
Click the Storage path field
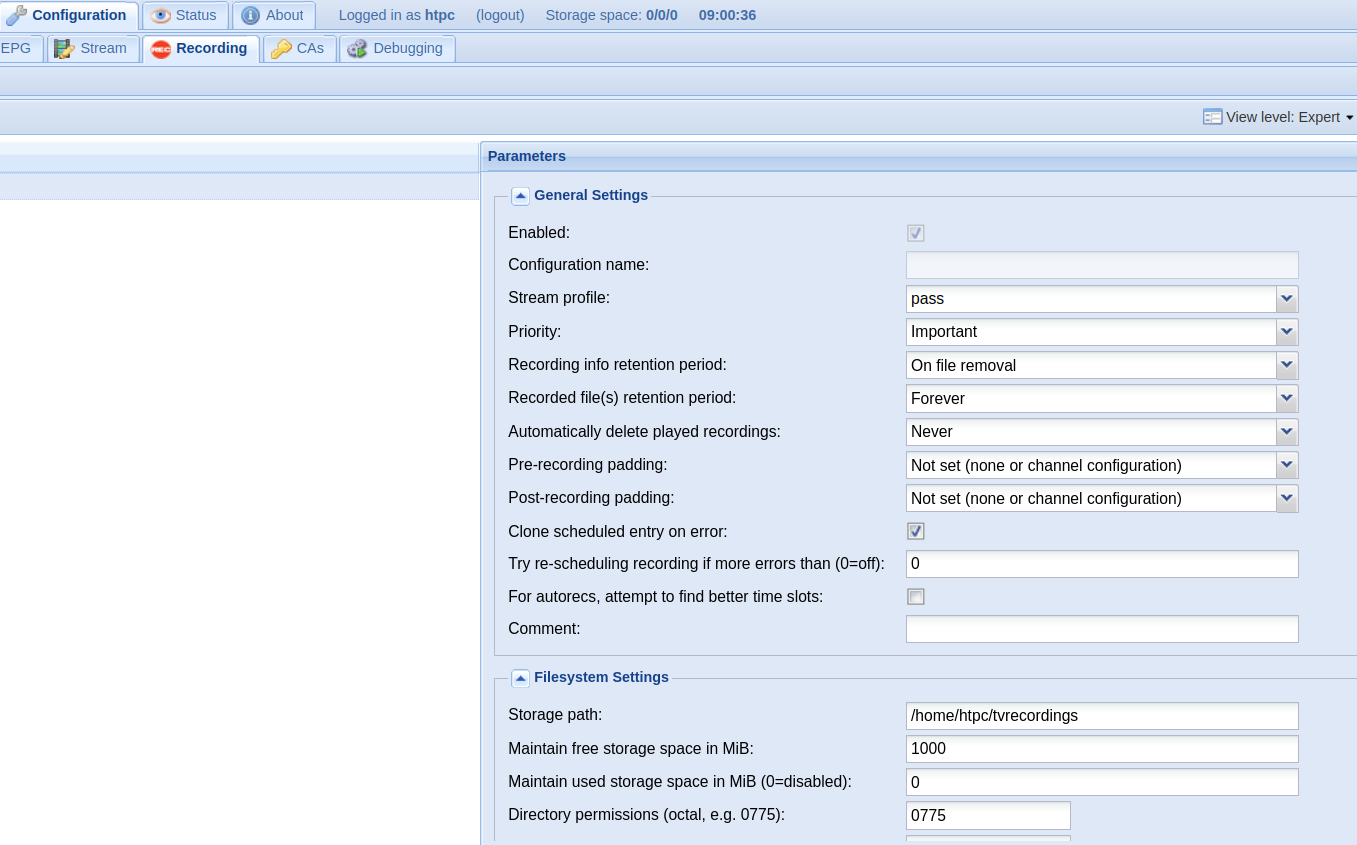click(1102, 716)
